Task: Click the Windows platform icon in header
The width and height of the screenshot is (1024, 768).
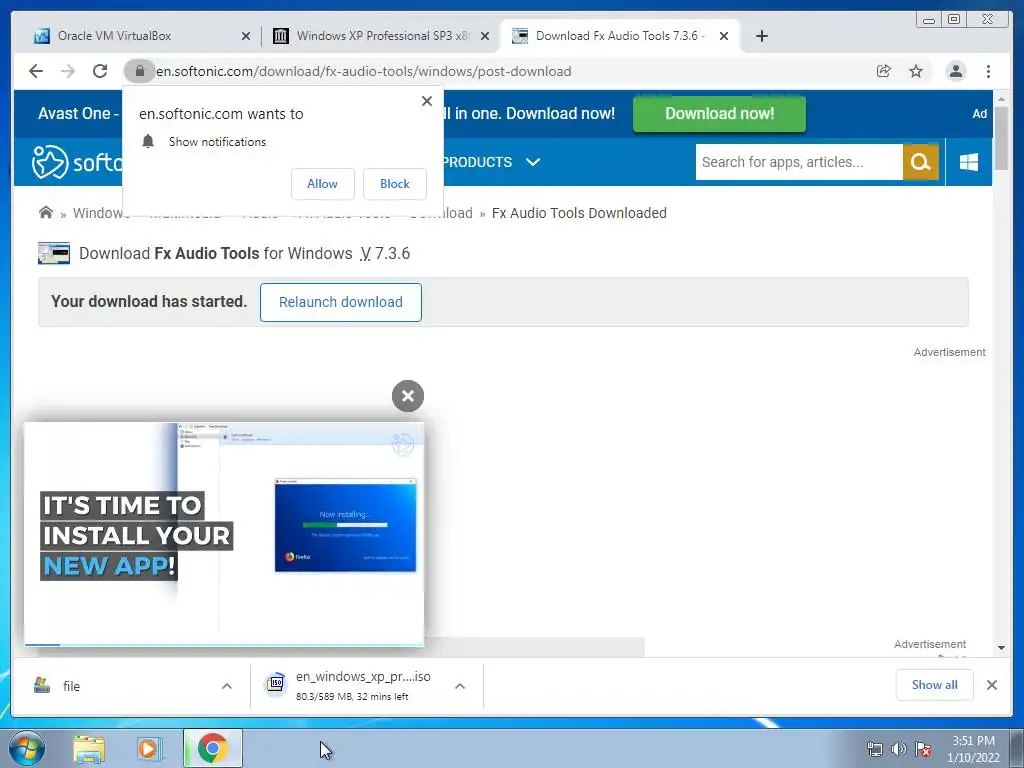Action: (968, 162)
